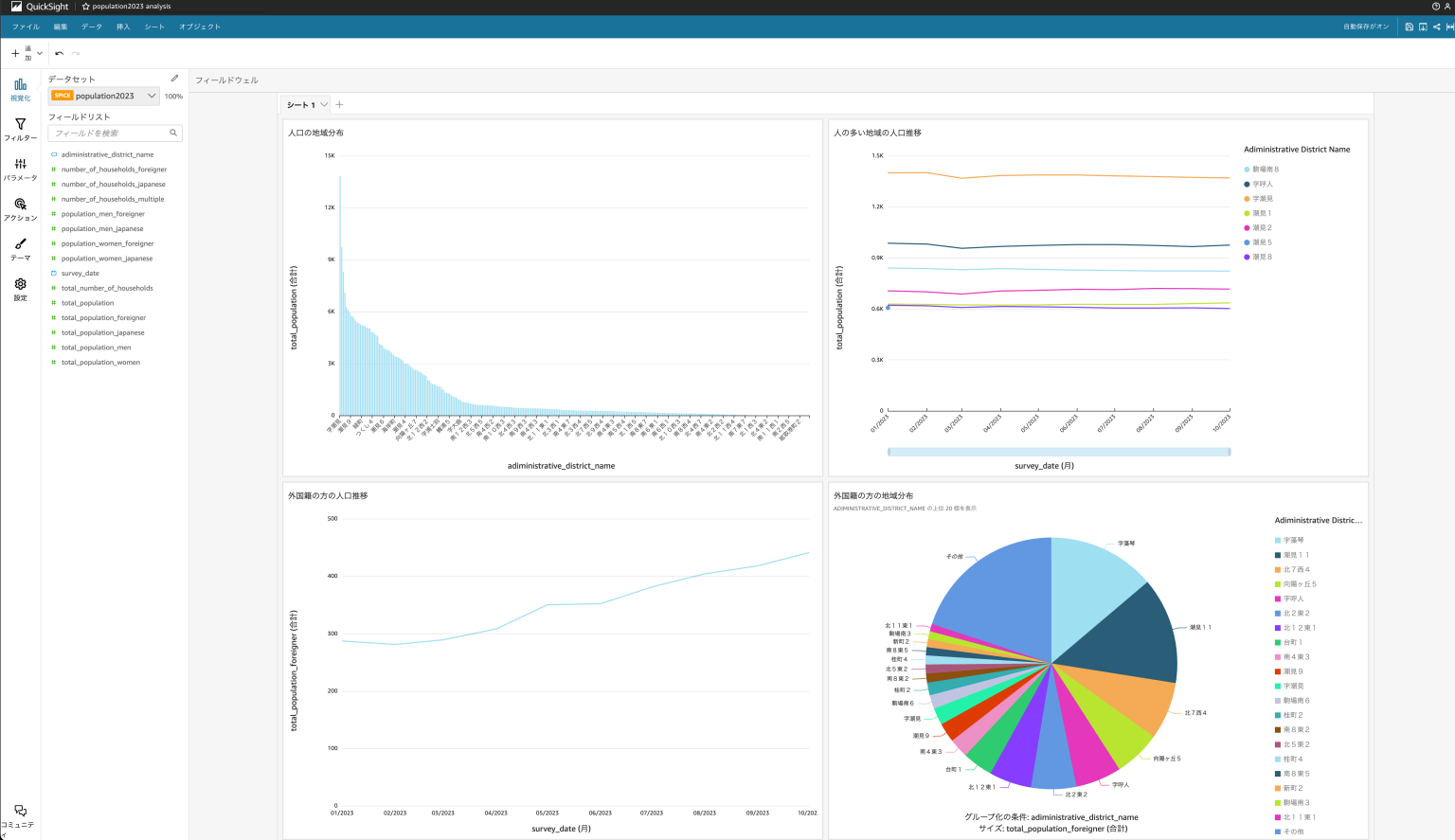Click the survey_date range slider under the line chart
This screenshot has height=840, width=1455.
pyautogui.click(x=1058, y=452)
